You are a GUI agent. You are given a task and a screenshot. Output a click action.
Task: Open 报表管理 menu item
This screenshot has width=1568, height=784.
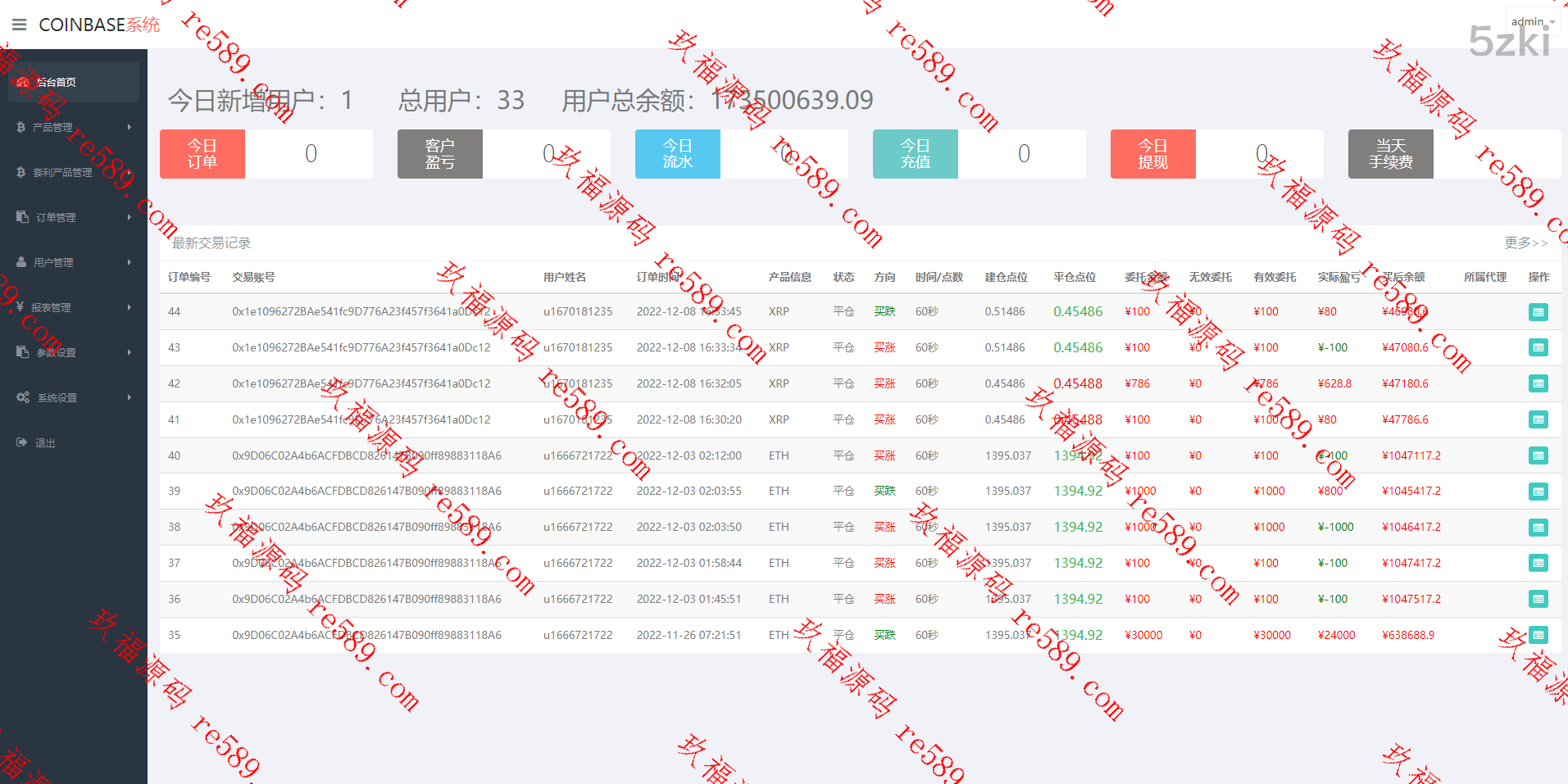73,307
